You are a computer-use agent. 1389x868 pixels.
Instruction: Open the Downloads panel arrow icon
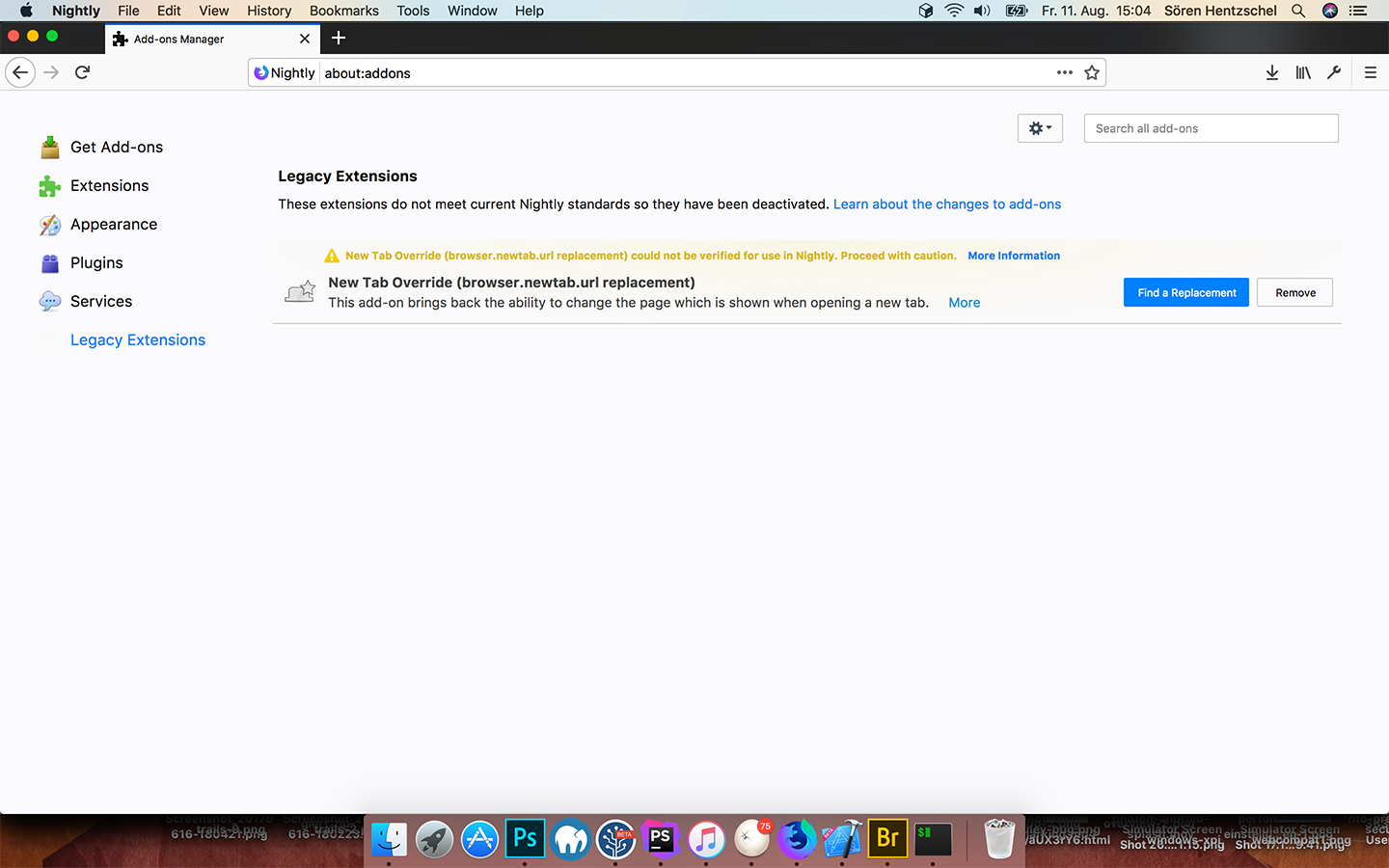1272,72
